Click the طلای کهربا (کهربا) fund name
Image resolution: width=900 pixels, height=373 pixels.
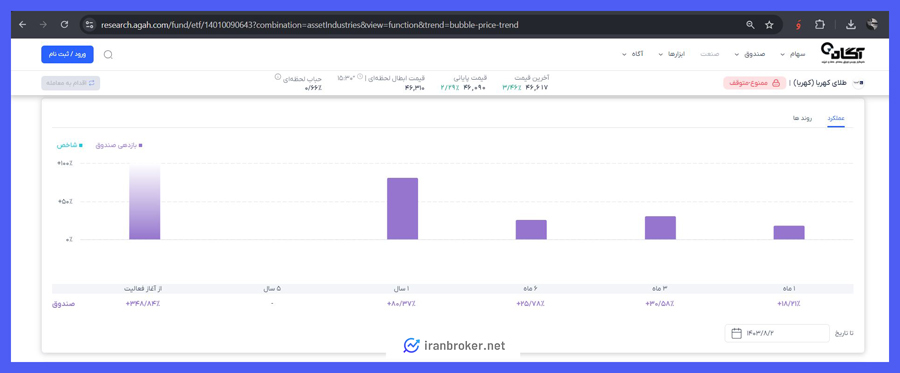[x=820, y=83]
